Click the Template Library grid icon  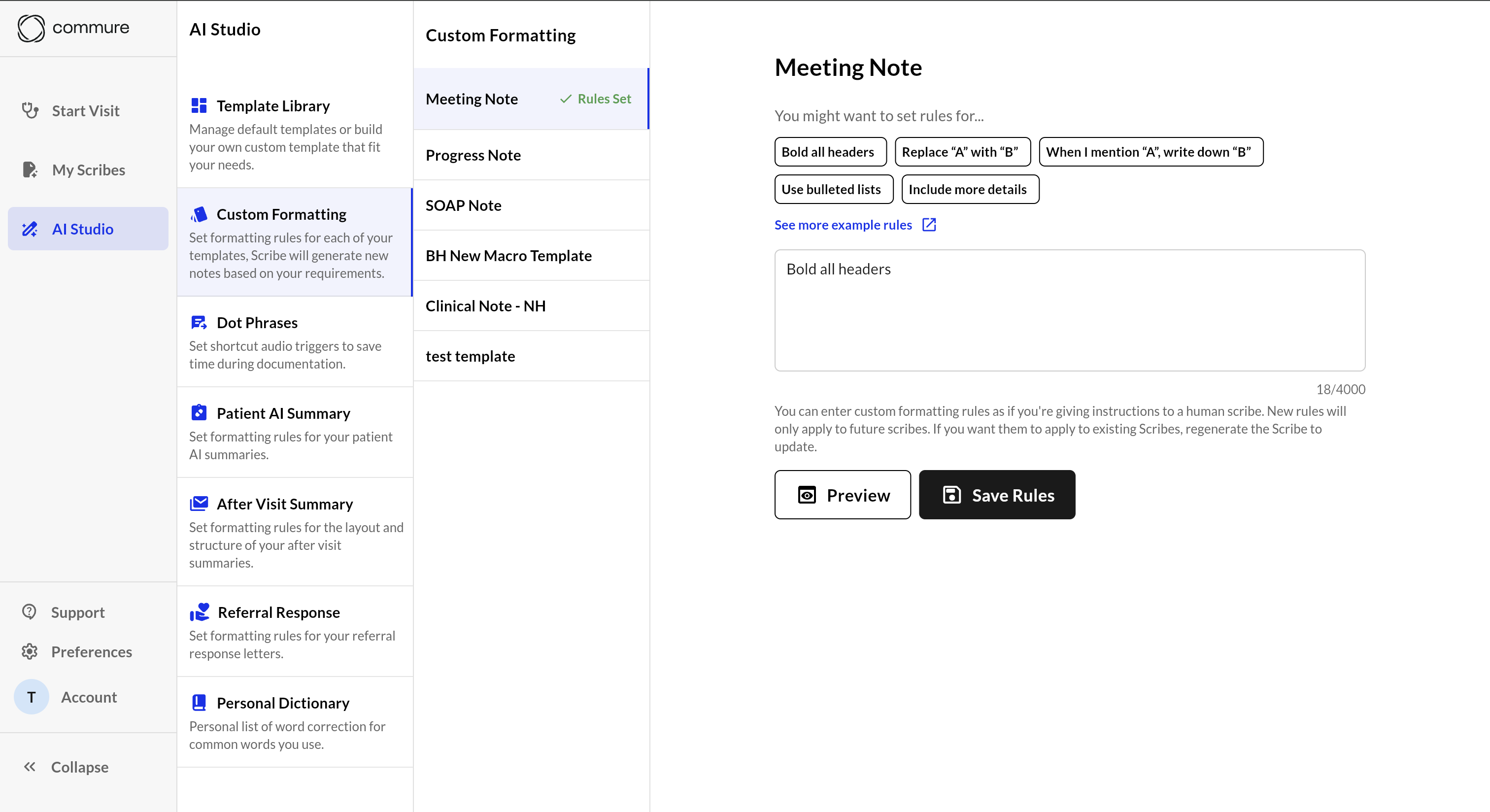click(x=199, y=106)
